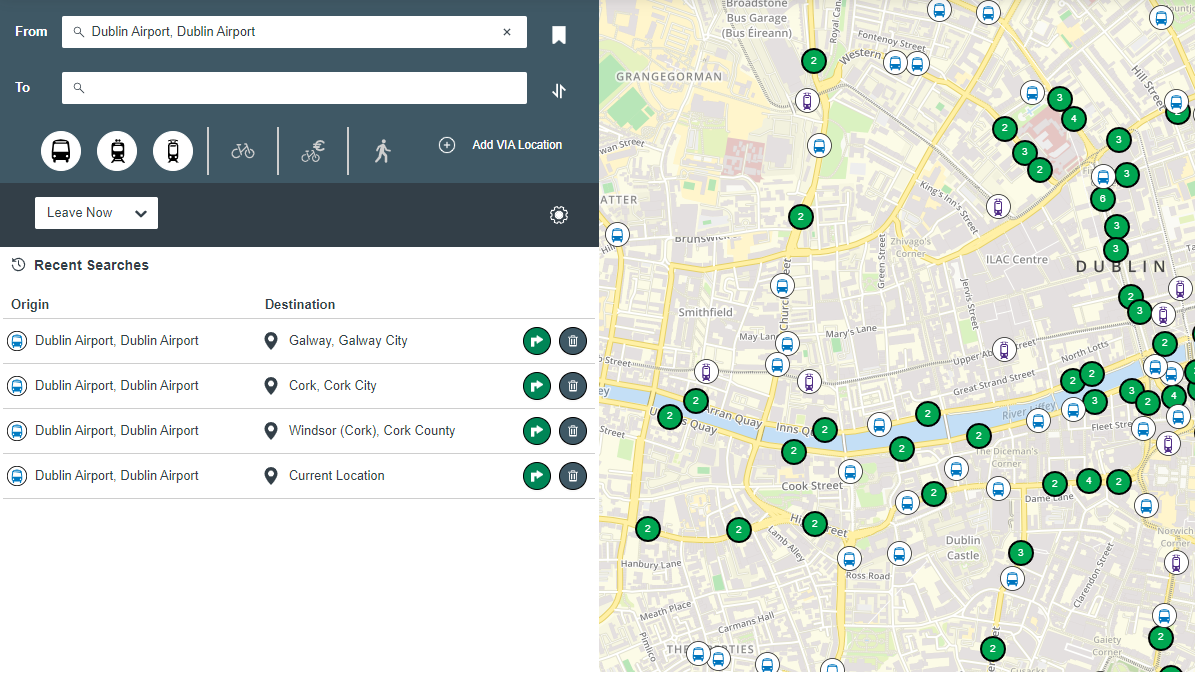Screen dimensions: 1195x674
Task: Click the green 4 cluster on Dame Lane
Action: point(1088,481)
